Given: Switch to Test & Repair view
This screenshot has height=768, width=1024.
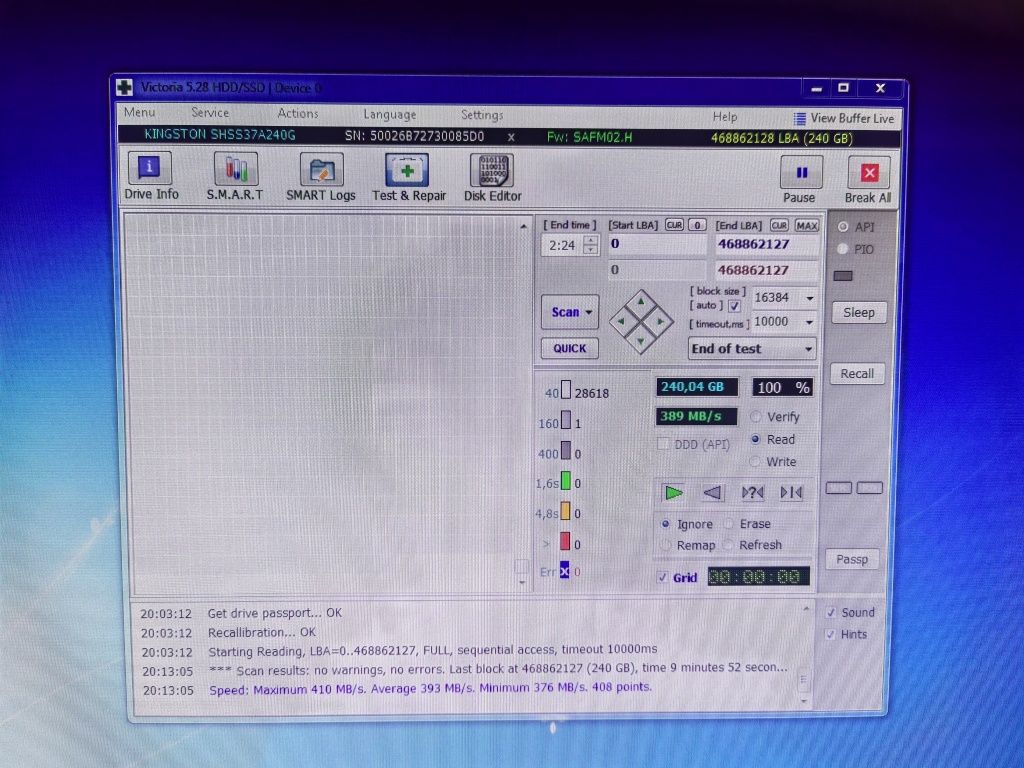Looking at the screenshot, I should pos(409,178).
